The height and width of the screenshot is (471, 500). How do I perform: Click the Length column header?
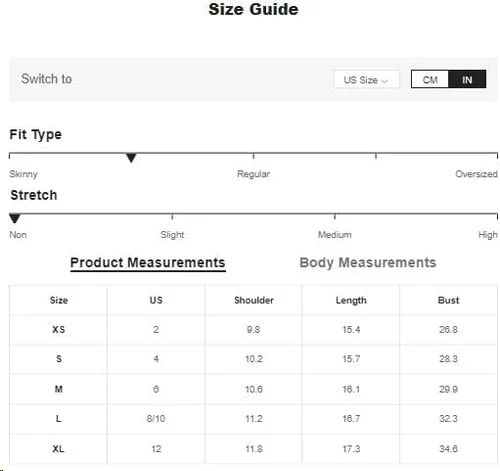pos(351,301)
